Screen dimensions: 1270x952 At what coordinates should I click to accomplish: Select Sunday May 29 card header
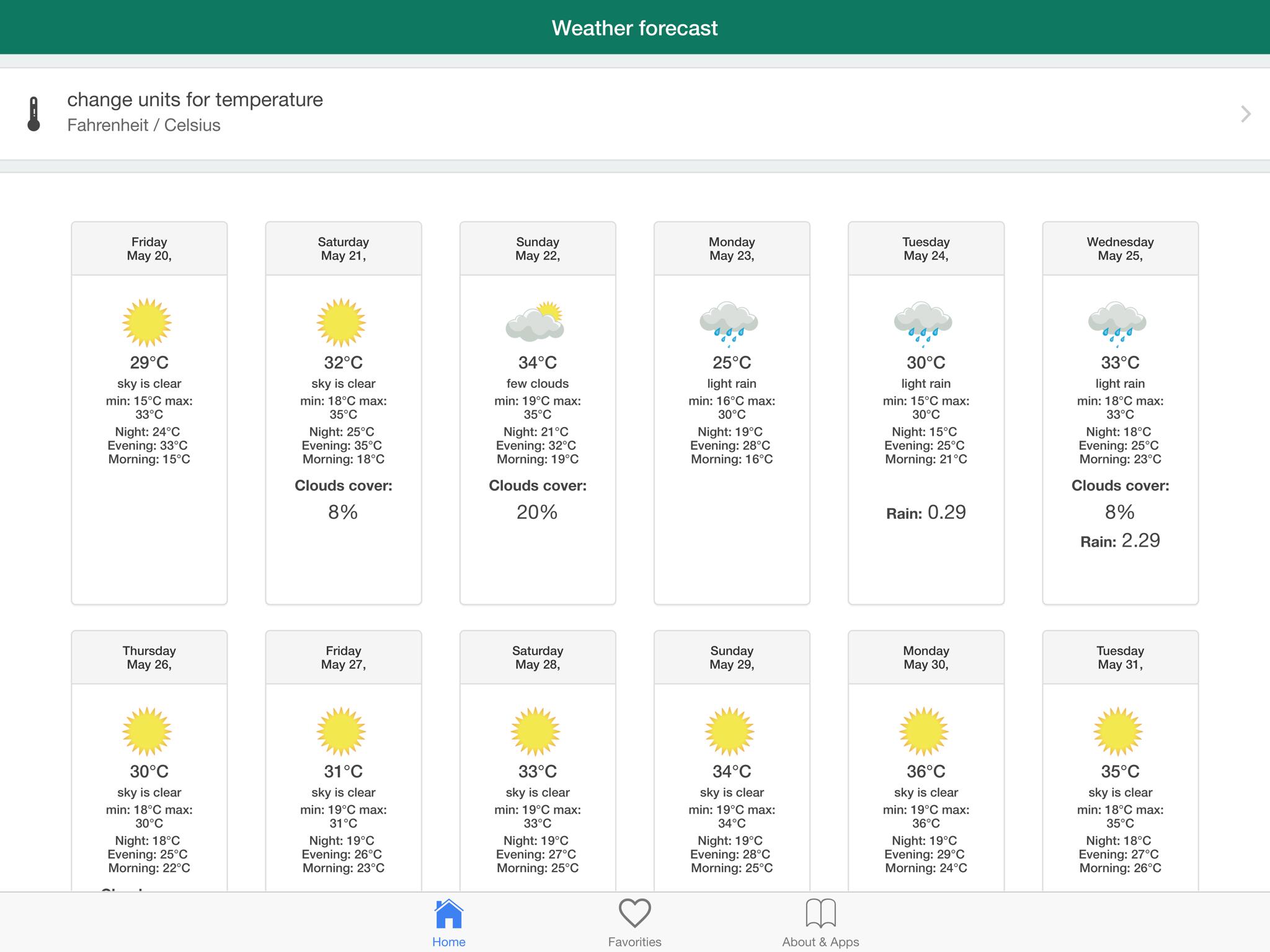tap(732, 658)
